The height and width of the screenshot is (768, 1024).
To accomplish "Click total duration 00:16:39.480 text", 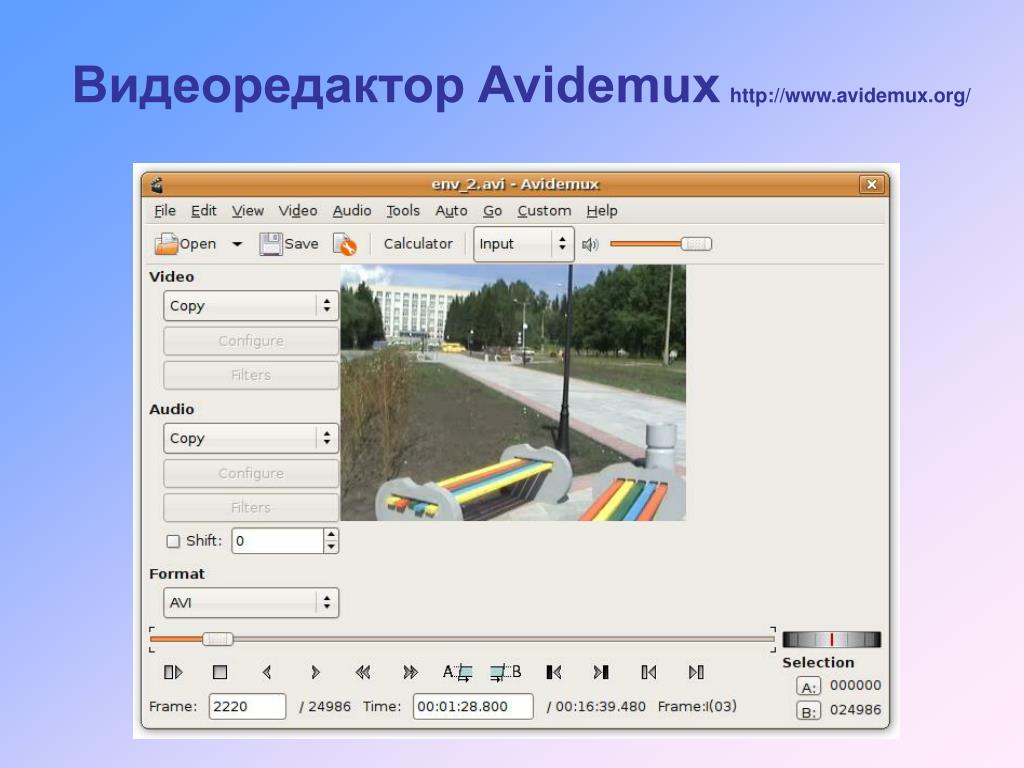I will coord(600,707).
